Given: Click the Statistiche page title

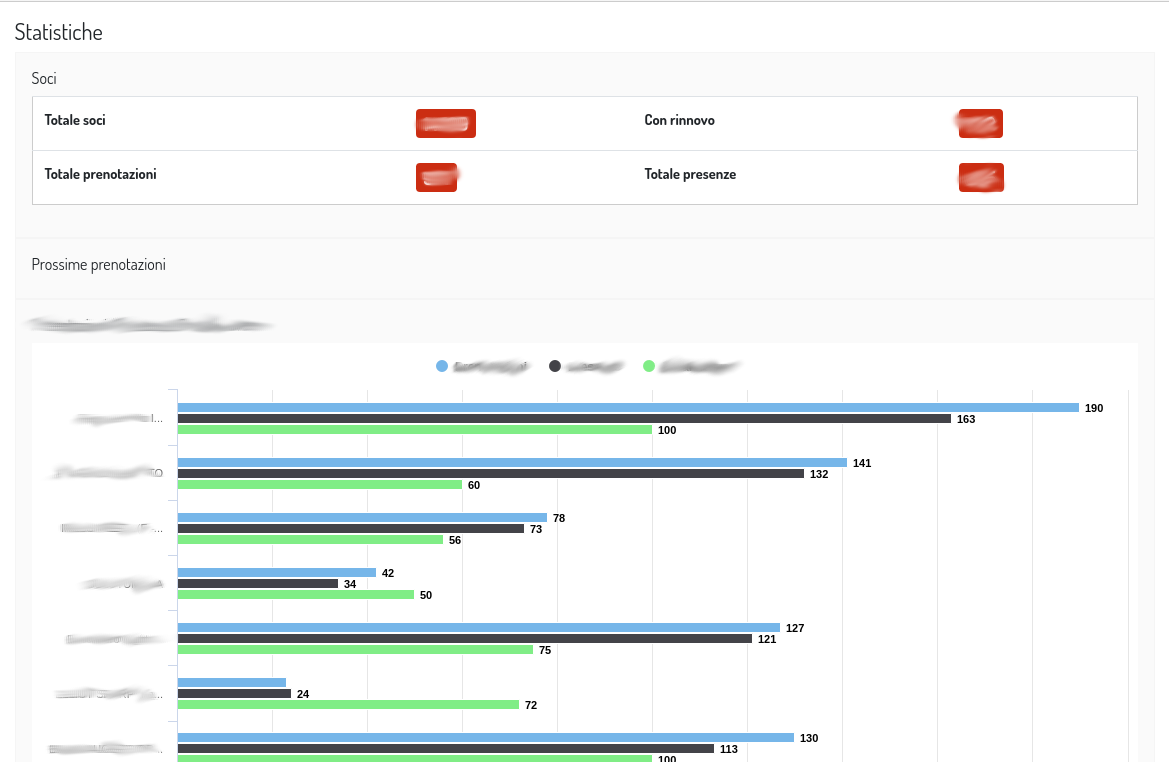Looking at the screenshot, I should [x=58, y=32].
